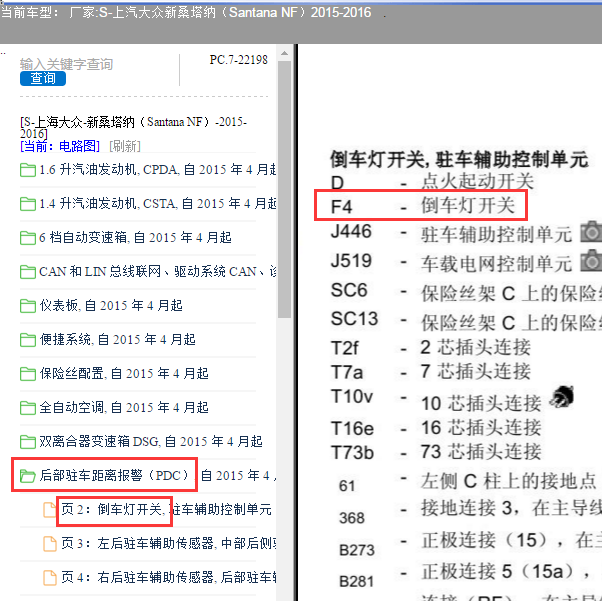Click camera icon beside J446 驻车辅助控制单元
The image size is (602, 601).
click(591, 231)
